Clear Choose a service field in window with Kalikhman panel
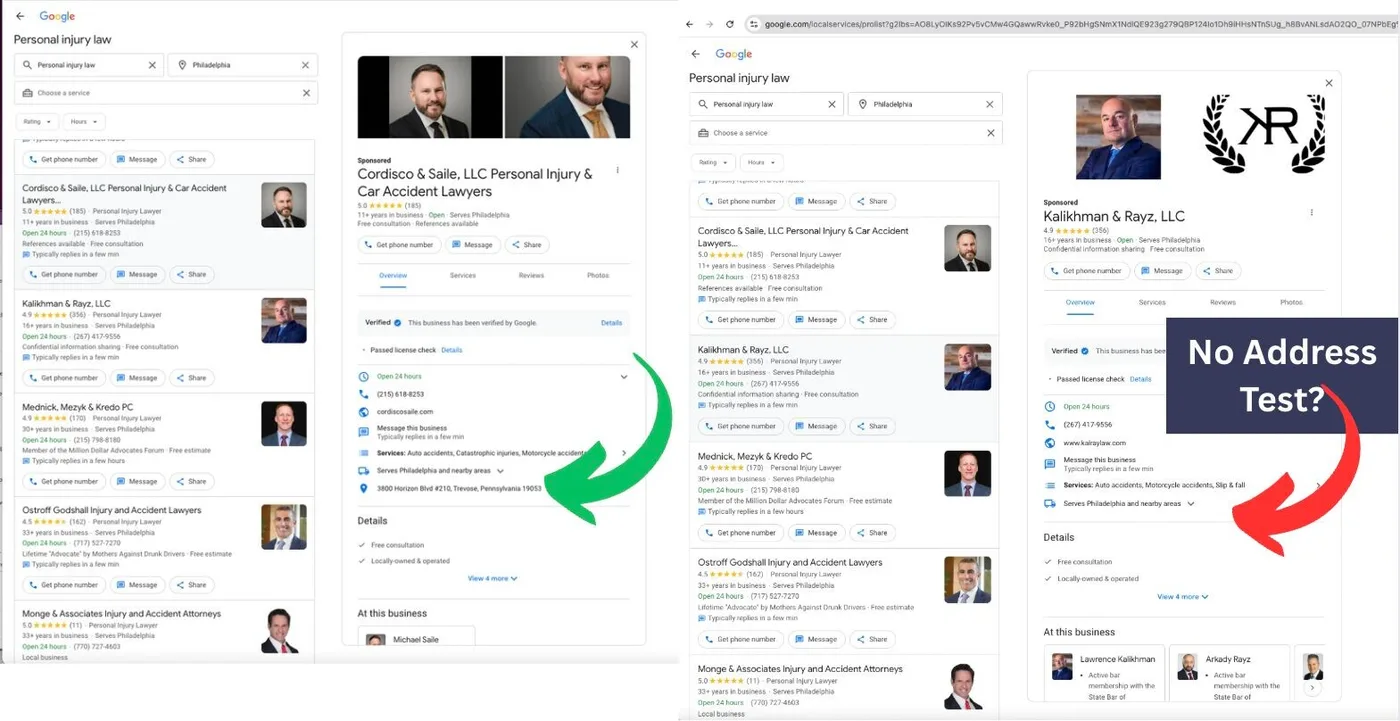The height and width of the screenshot is (721, 1400). coord(990,132)
